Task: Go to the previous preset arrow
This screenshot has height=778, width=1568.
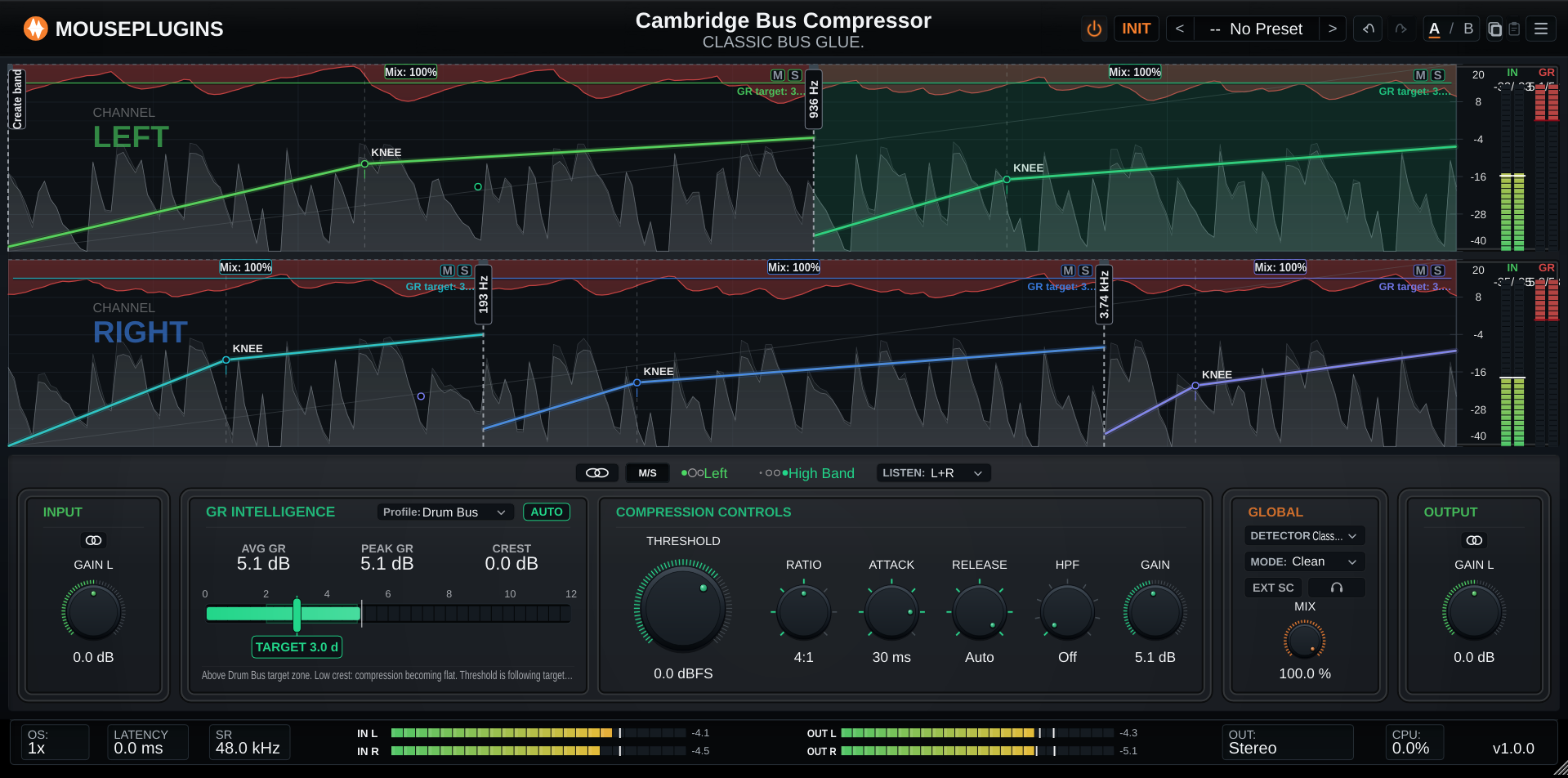Action: pos(1179,29)
